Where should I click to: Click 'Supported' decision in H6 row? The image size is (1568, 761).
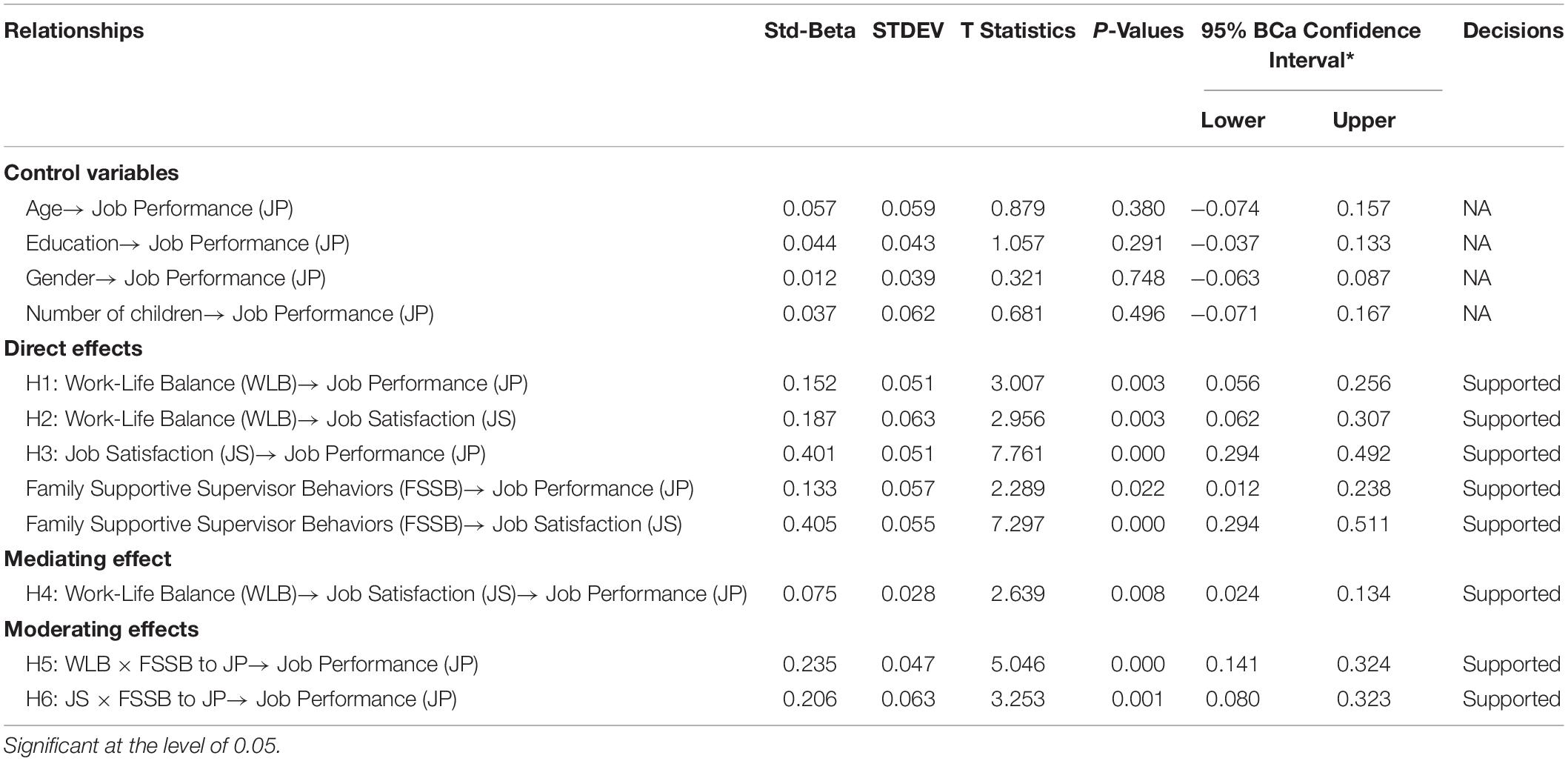1512,699
